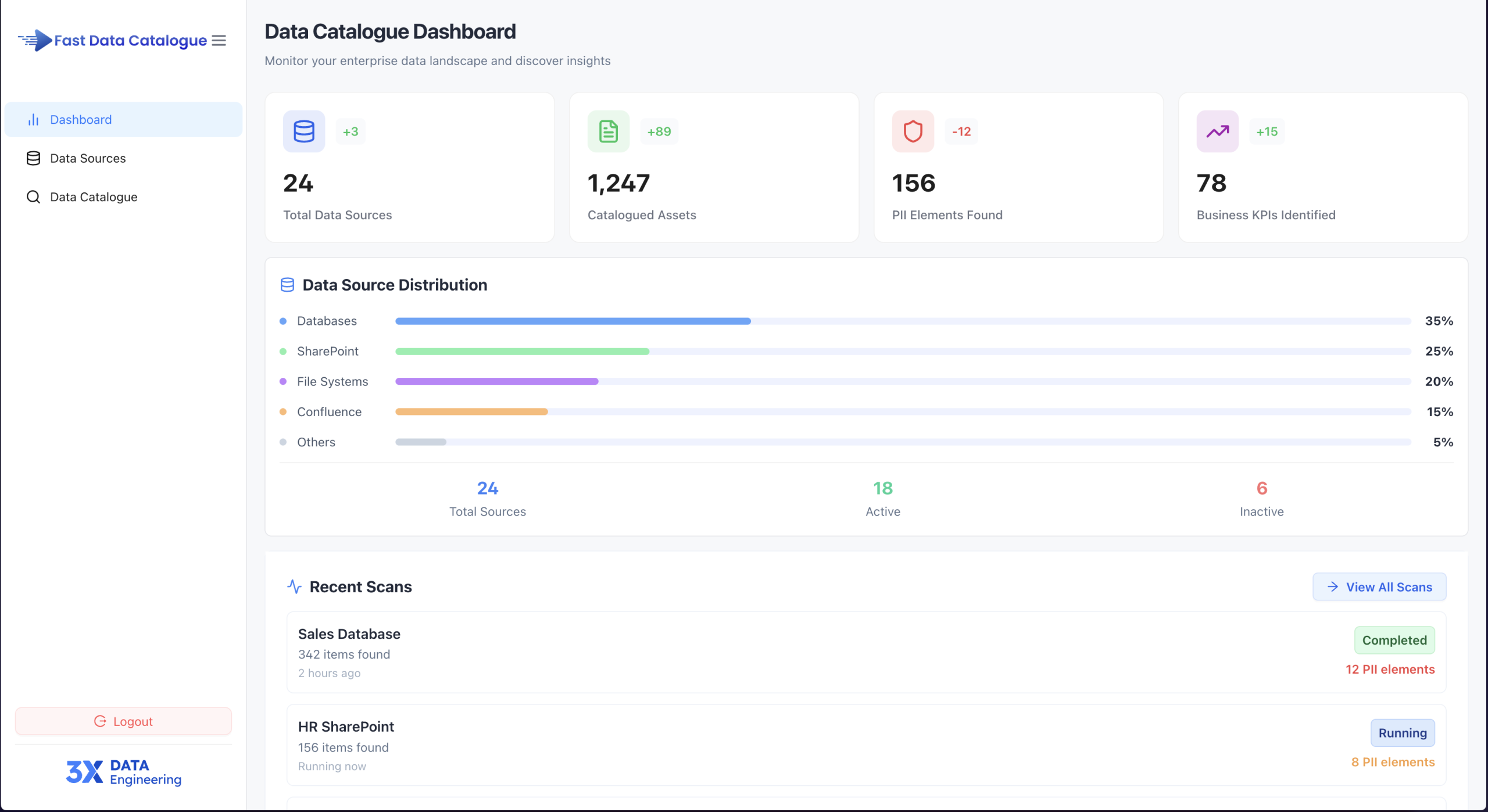The height and width of the screenshot is (812, 1488).
Task: Click the activity pulse icon beside Recent Scans
Action: pos(294,586)
